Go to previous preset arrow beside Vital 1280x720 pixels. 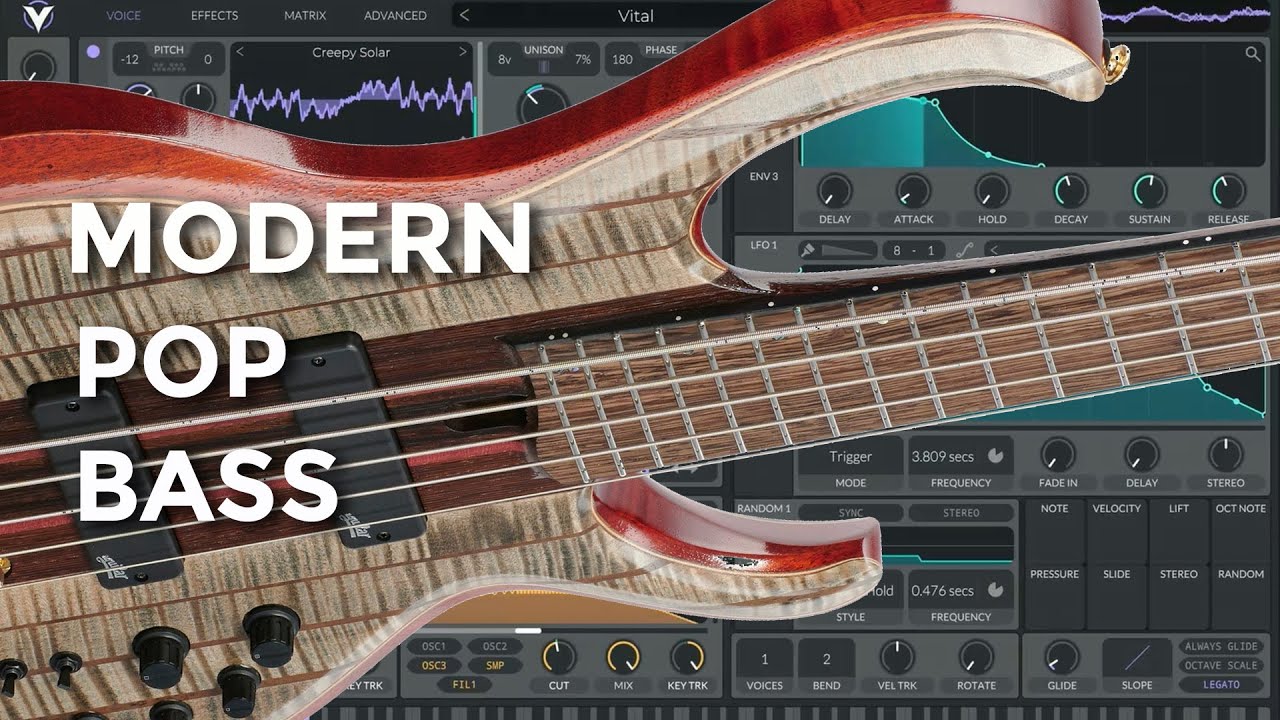[465, 15]
